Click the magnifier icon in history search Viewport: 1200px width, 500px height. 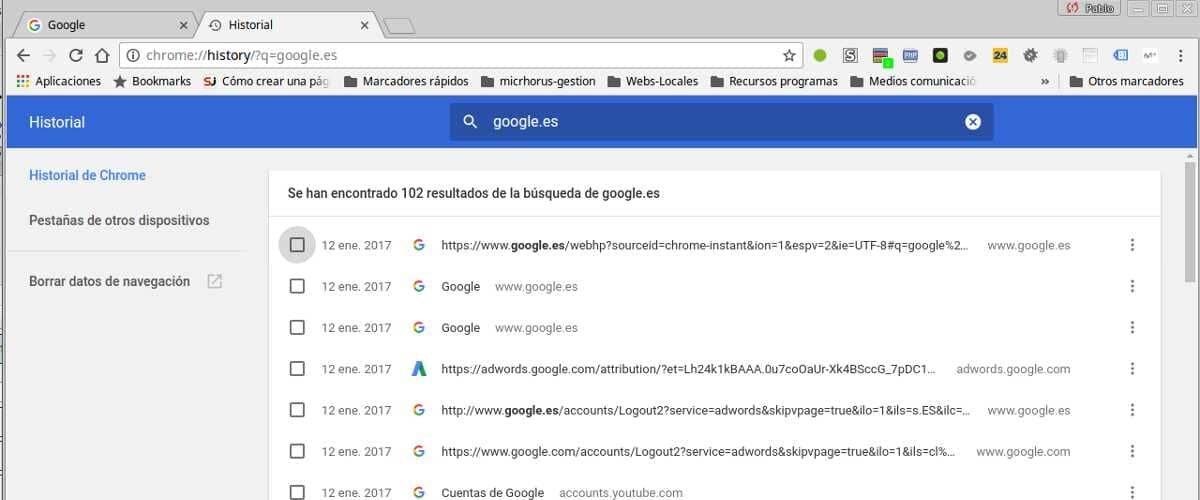pyautogui.click(x=470, y=122)
